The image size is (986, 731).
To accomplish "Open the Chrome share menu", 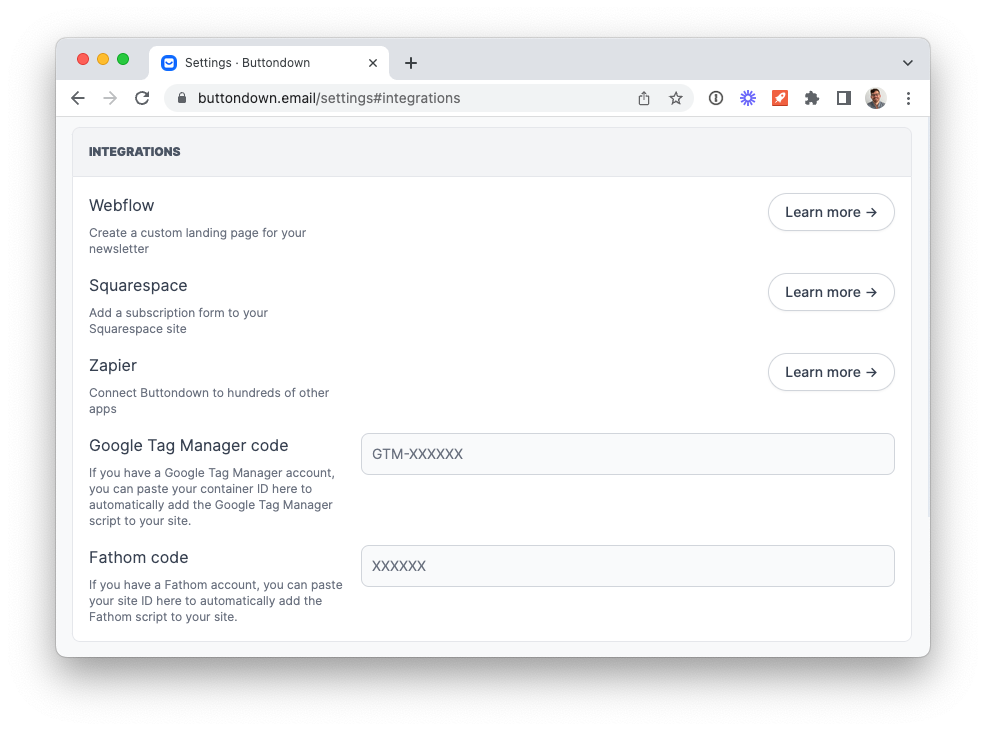I will tap(643, 98).
